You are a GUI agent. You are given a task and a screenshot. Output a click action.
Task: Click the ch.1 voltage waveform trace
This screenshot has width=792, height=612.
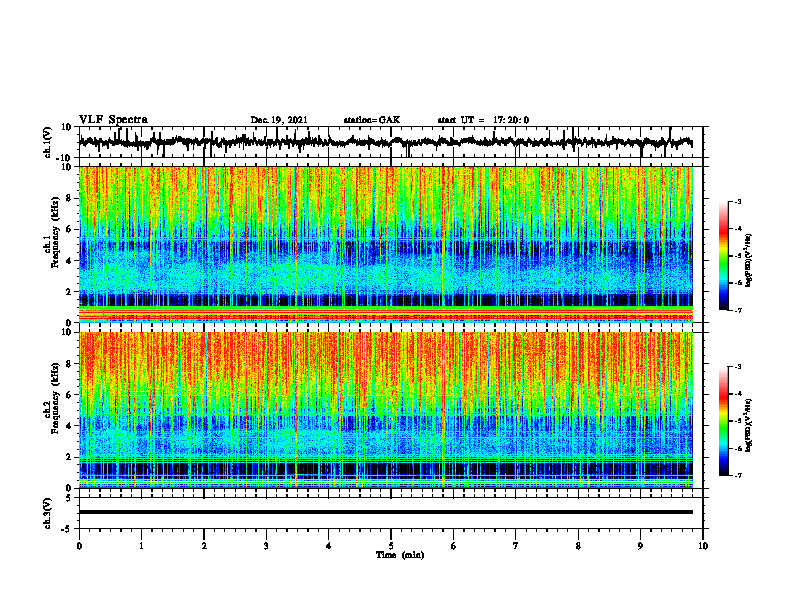pyautogui.click(x=385, y=142)
